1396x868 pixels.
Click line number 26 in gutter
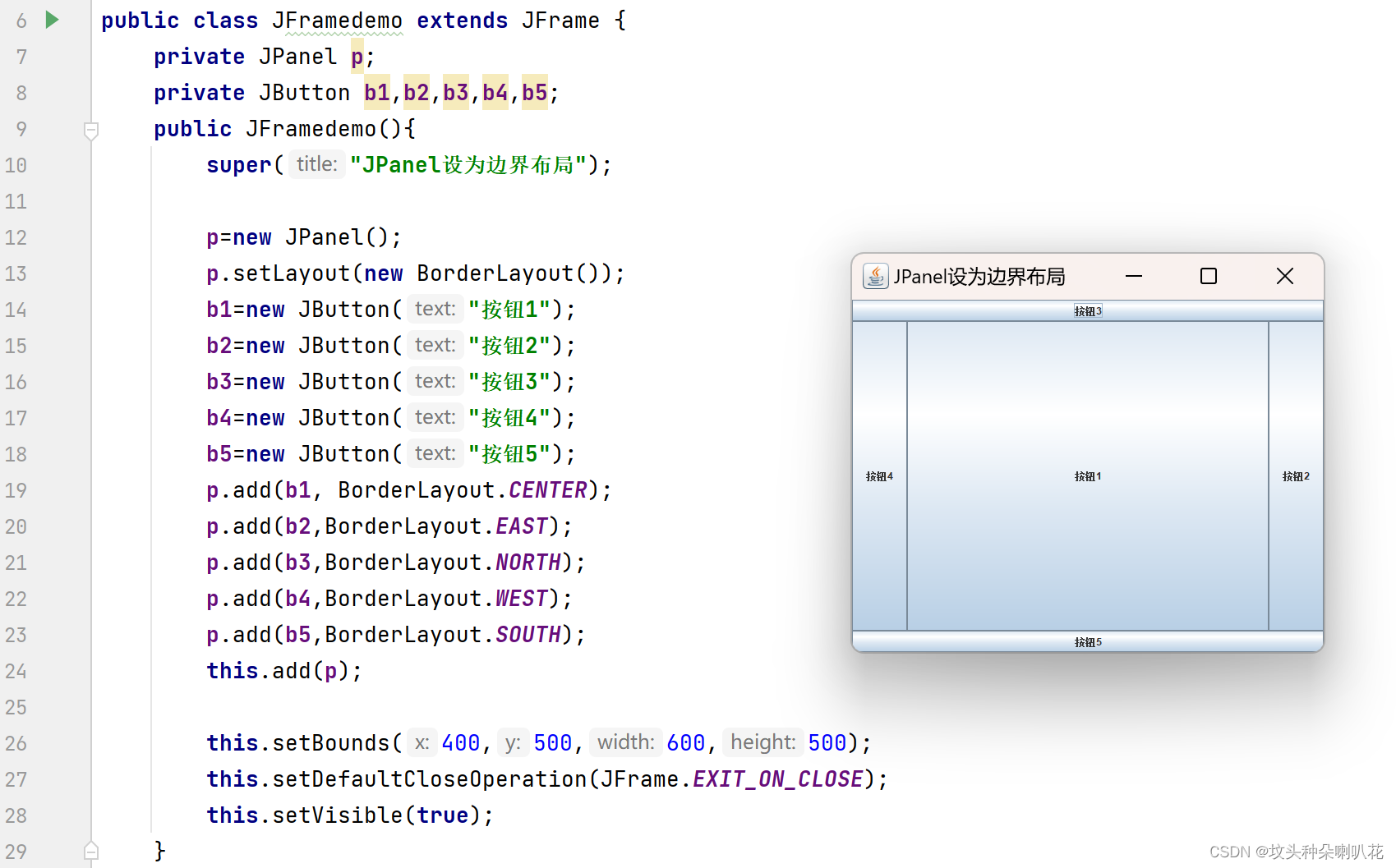pyautogui.click(x=16, y=743)
